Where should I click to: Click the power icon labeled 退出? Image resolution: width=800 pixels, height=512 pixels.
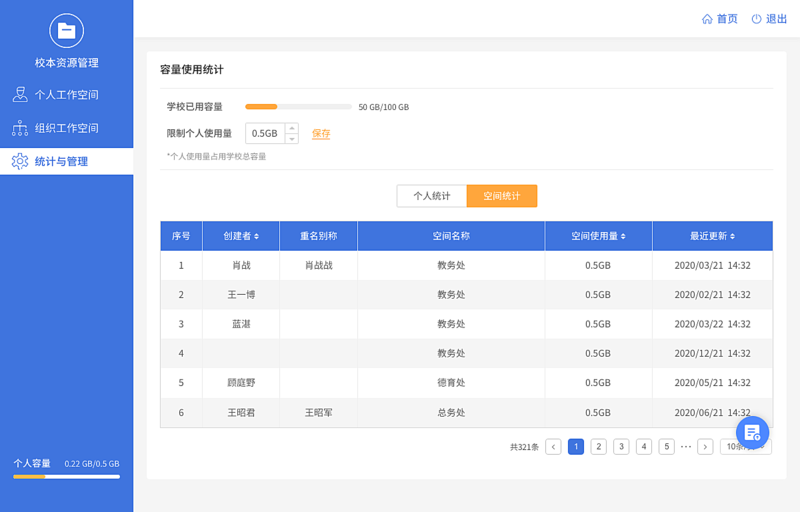pyautogui.click(x=757, y=19)
